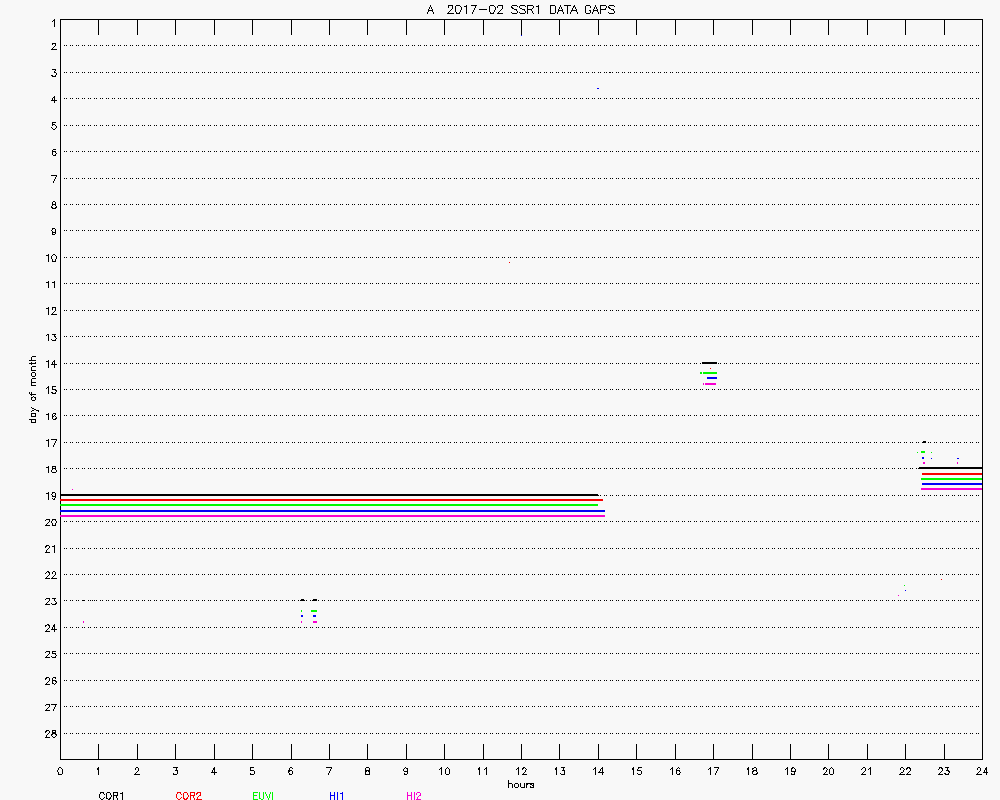Image resolution: width=1000 pixels, height=800 pixels.
Task: Click the magenta HI2 legend label
Action: pyautogui.click(x=414, y=796)
